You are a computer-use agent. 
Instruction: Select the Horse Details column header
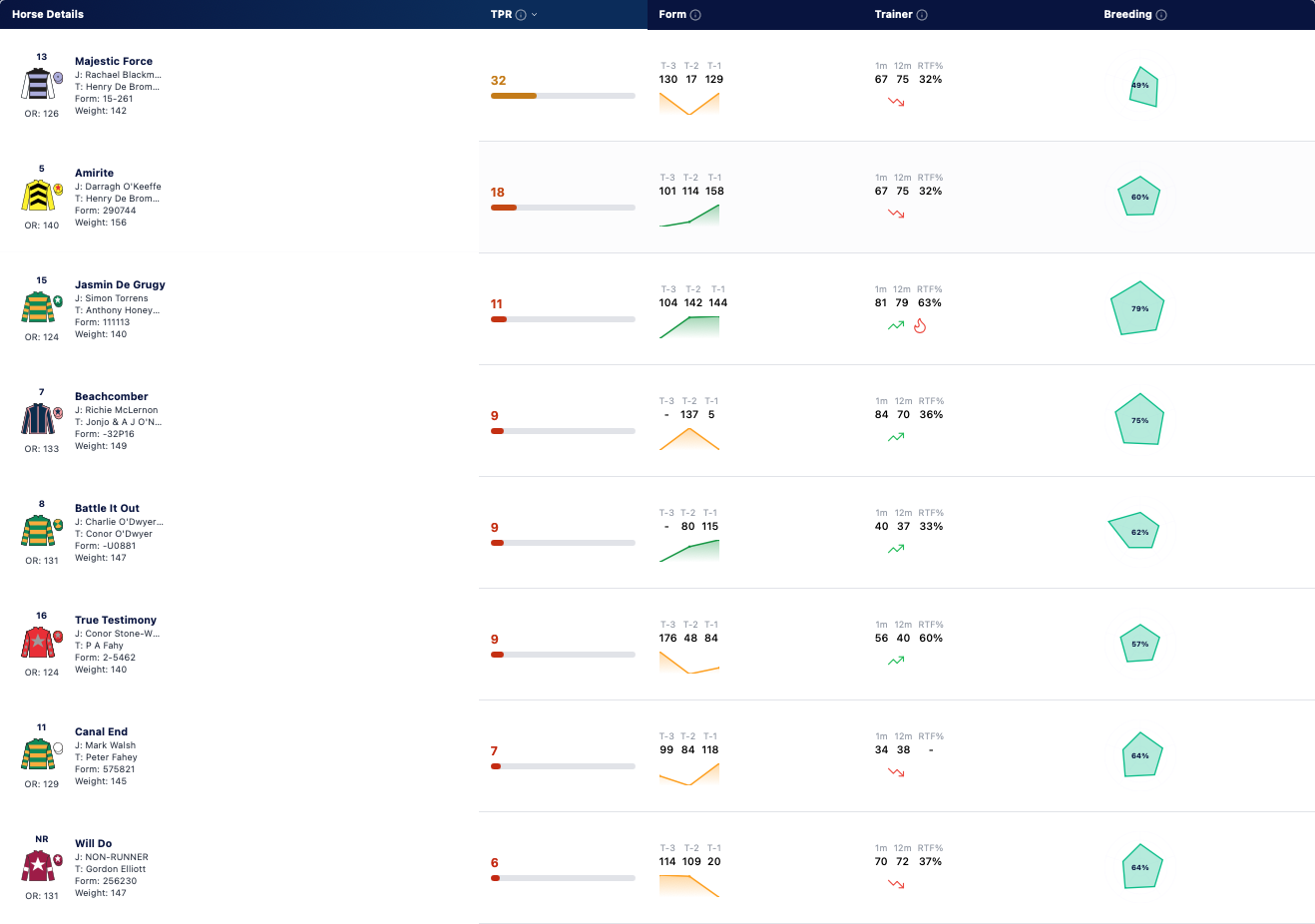point(48,15)
